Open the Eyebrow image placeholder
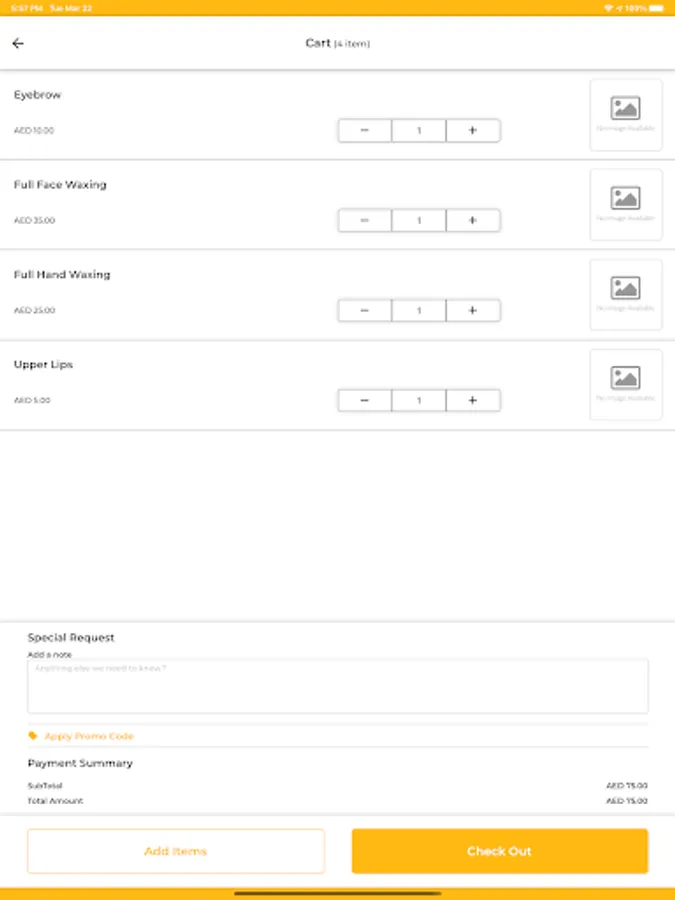The height and width of the screenshot is (900, 675). click(625, 115)
